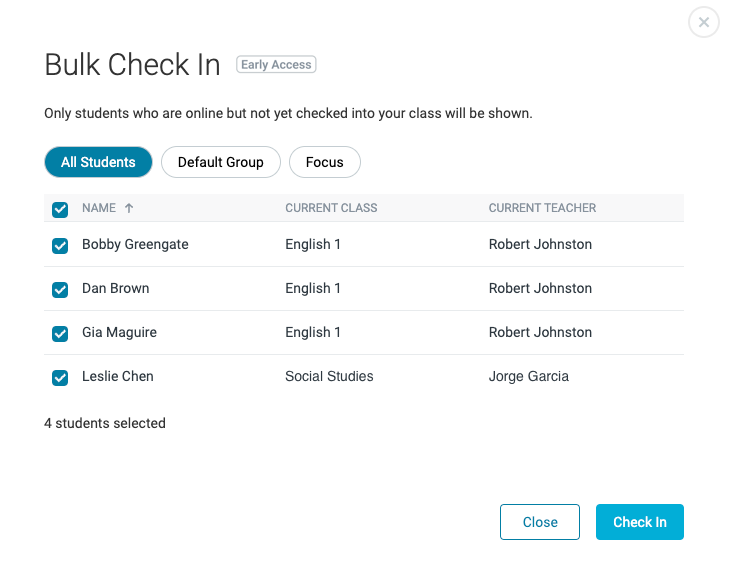The width and height of the screenshot is (729, 565).
Task: Click the Gia Maguire student name
Action: pos(119,332)
